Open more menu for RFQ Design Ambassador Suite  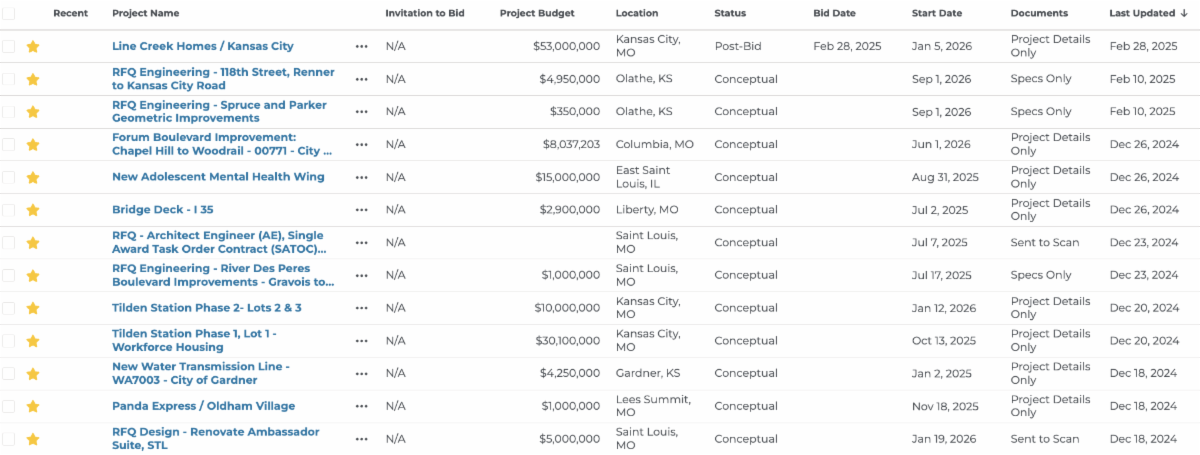[361, 439]
